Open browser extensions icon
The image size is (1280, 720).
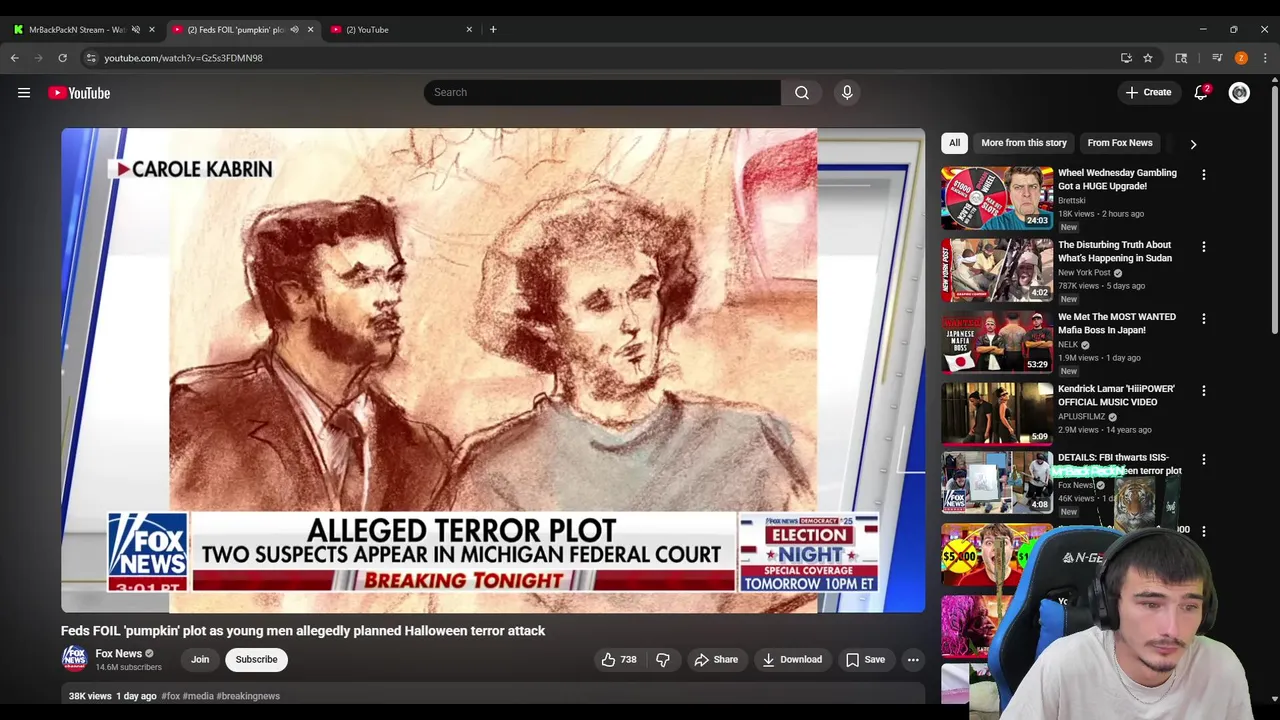1181,58
